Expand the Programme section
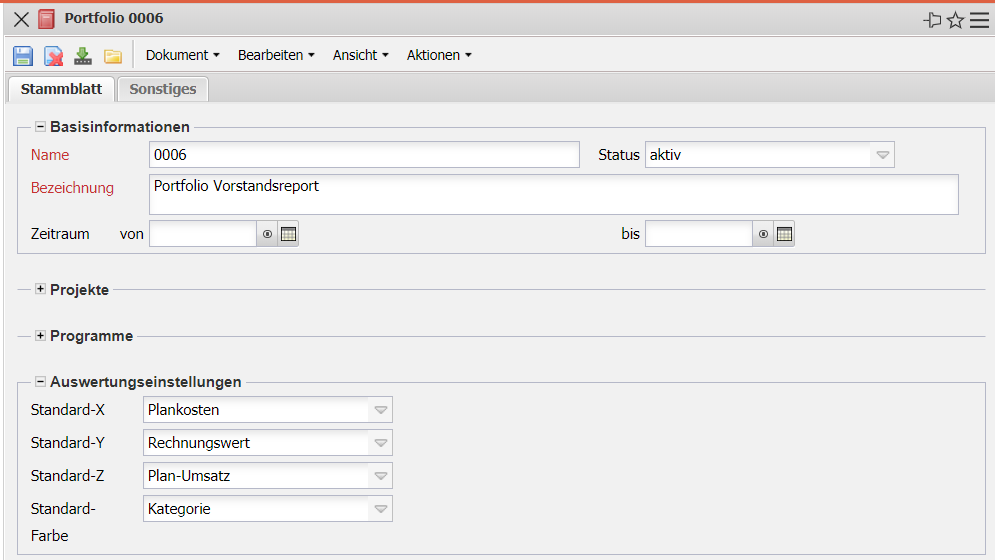The width and height of the screenshot is (995, 560). pos(40,335)
